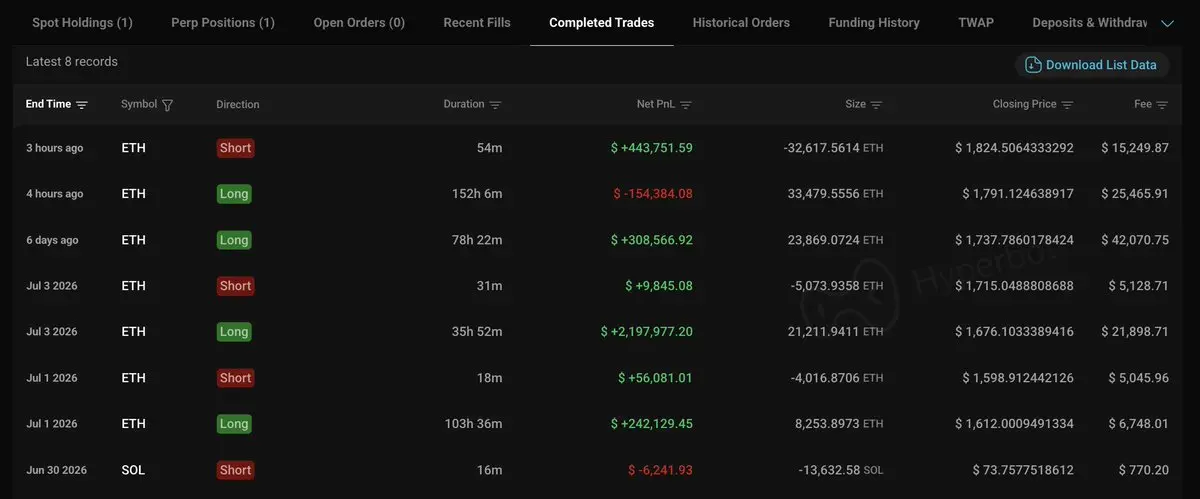View the Recent Fills tab
1200x499 pixels.
coord(477,22)
